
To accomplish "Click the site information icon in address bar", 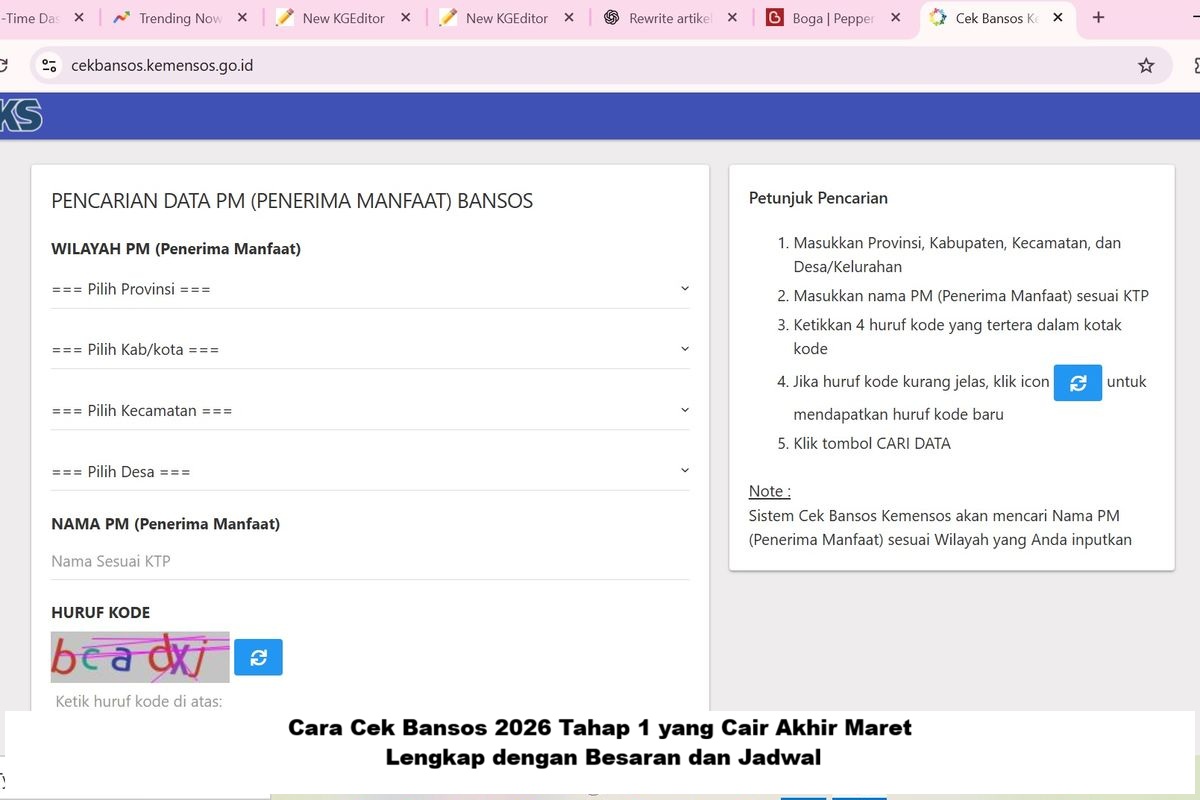I will click(47, 66).
